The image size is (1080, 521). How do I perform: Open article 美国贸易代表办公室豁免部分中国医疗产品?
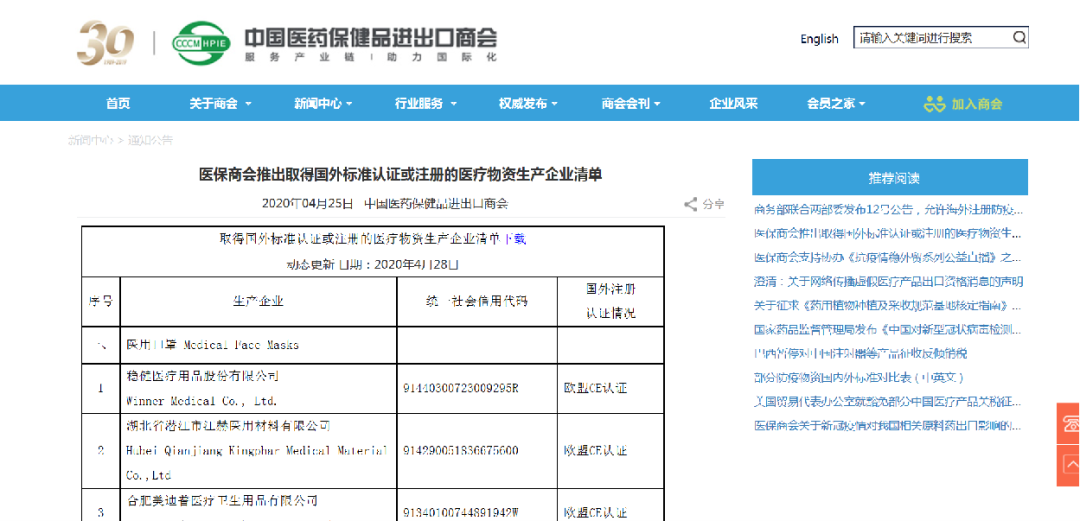[x=889, y=402]
